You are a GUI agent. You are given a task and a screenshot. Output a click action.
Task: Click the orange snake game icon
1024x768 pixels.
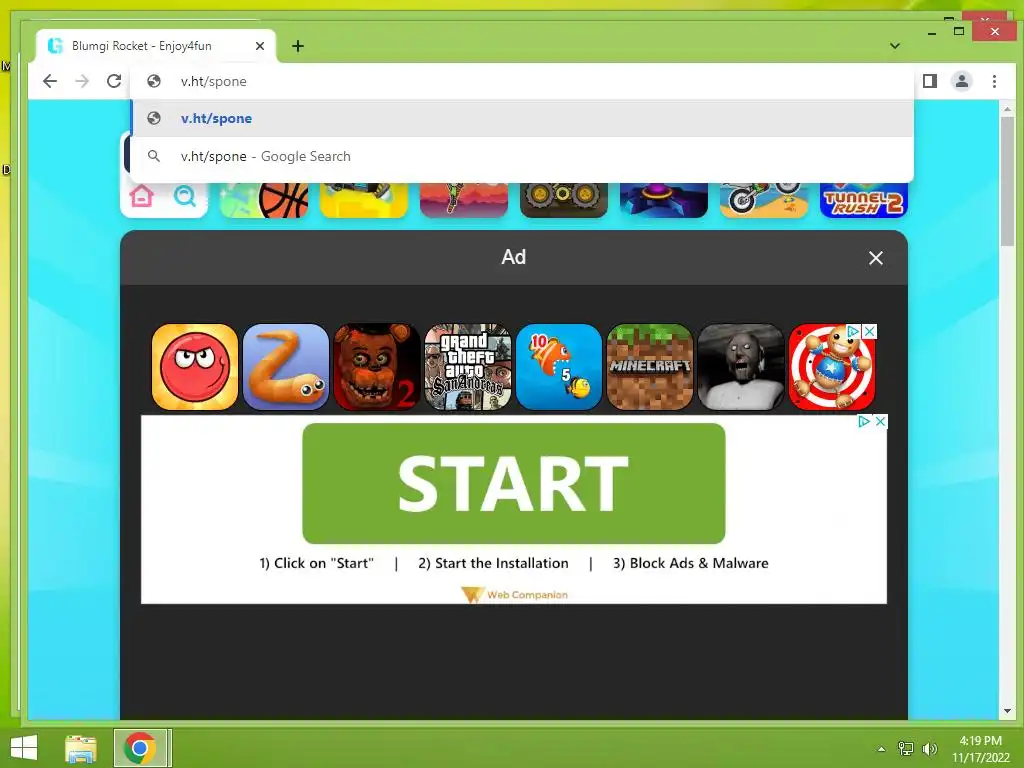[x=286, y=367]
